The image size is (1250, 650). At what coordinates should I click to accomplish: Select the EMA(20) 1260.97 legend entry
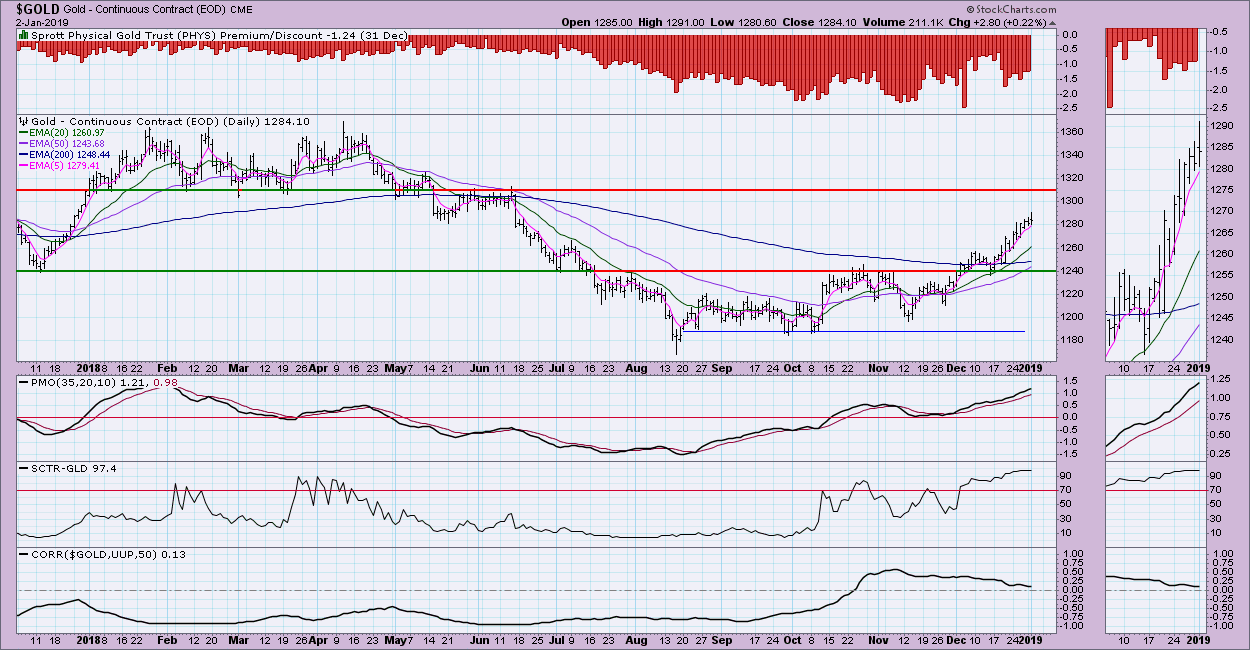[62, 133]
